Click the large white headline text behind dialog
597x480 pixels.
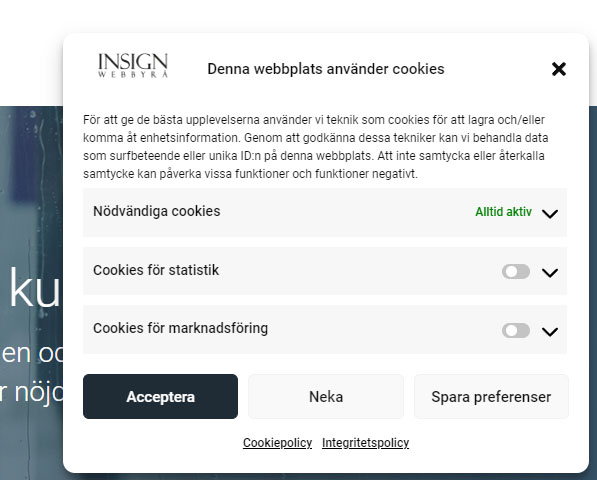(x=34, y=287)
